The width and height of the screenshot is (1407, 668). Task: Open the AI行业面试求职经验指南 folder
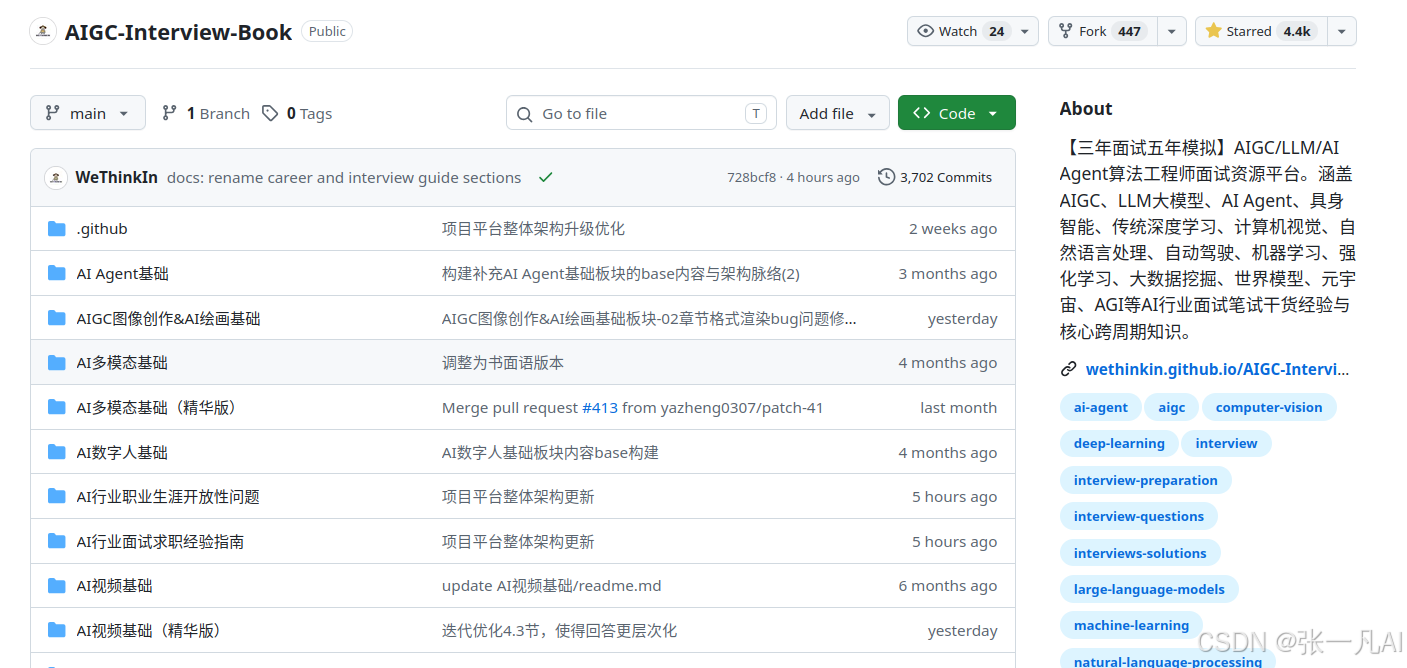coord(160,541)
